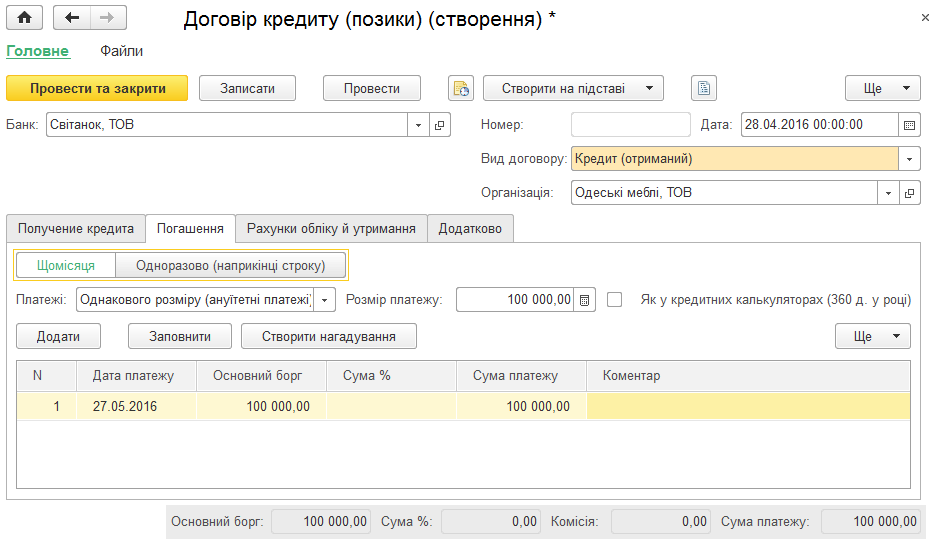Open the document postings report icon
The image size is (933, 543).
point(461,89)
